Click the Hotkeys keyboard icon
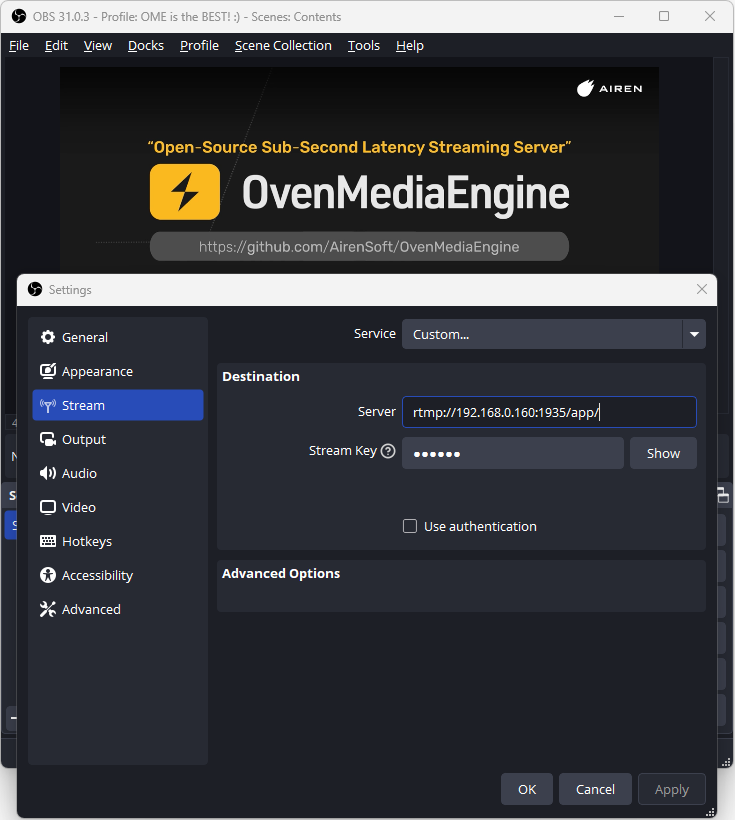The width and height of the screenshot is (735, 820). point(48,542)
